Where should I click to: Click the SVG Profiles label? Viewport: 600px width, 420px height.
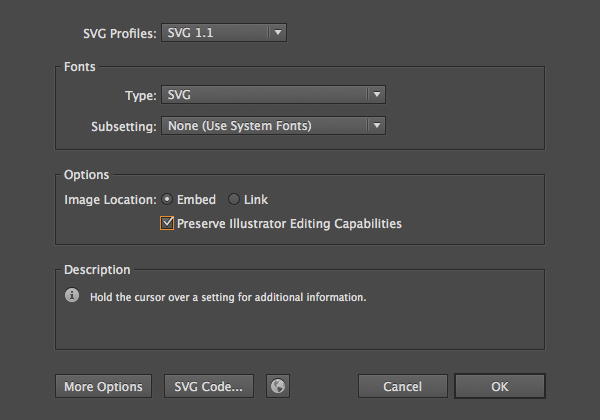pos(119,34)
